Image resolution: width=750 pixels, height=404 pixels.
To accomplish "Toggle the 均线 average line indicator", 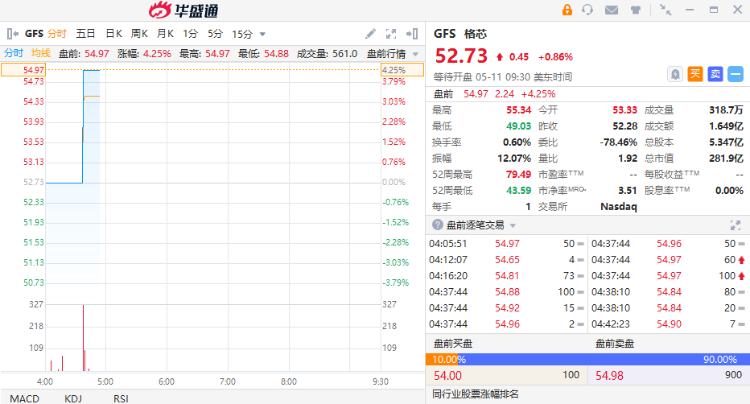I will (x=40, y=53).
